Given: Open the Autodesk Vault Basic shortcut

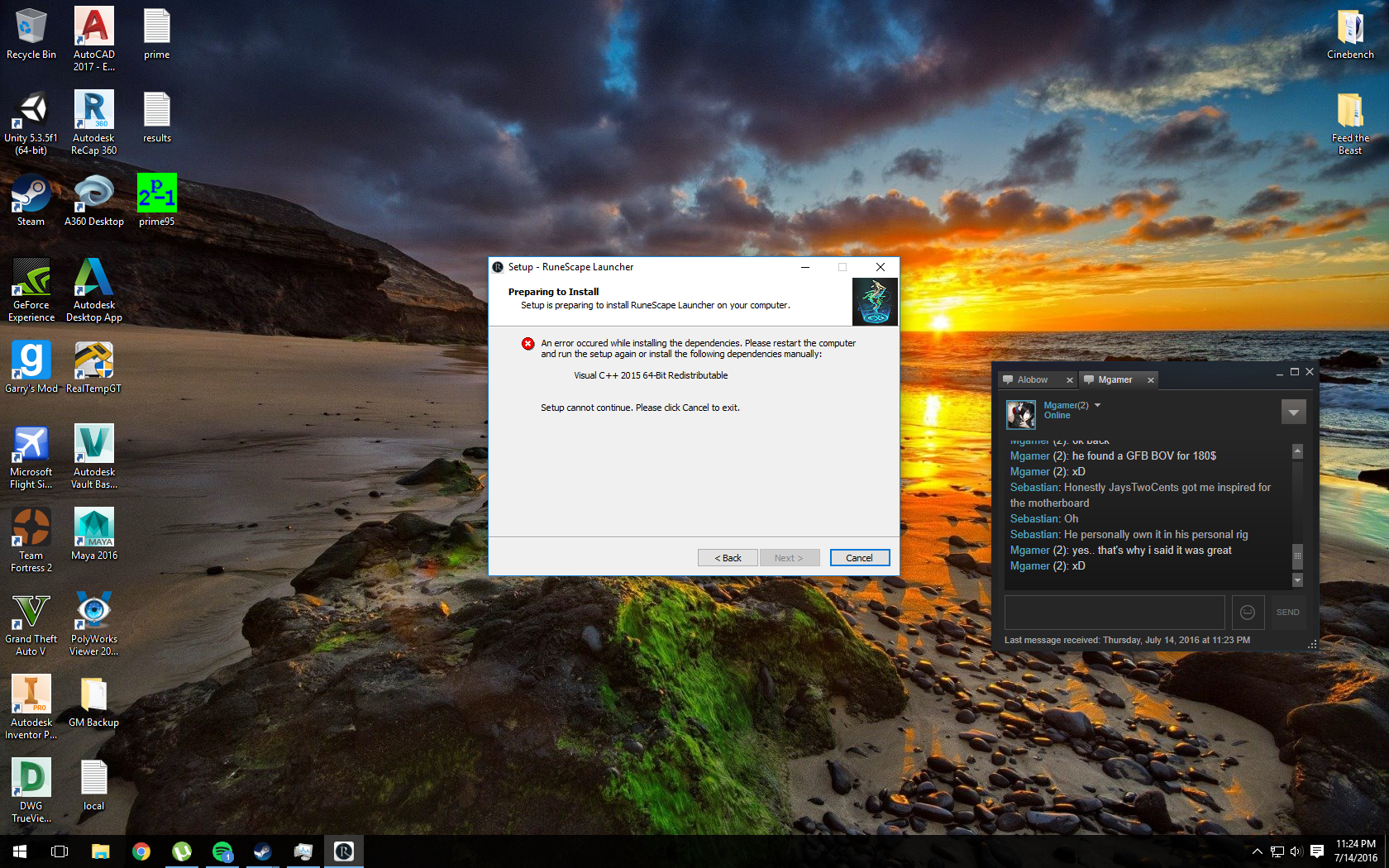Looking at the screenshot, I should tap(94, 457).
